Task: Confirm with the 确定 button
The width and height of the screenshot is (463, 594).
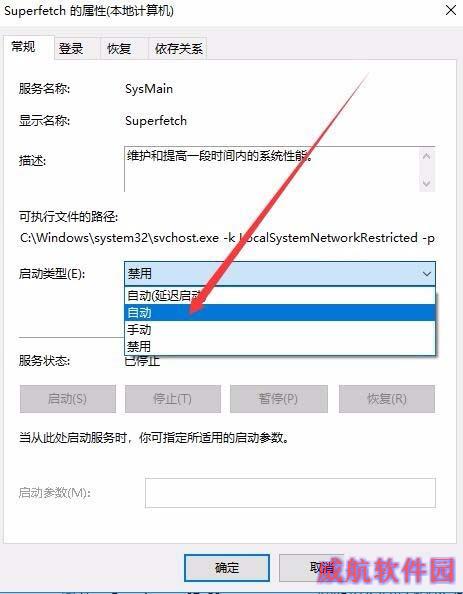Action: pyautogui.click(x=227, y=567)
